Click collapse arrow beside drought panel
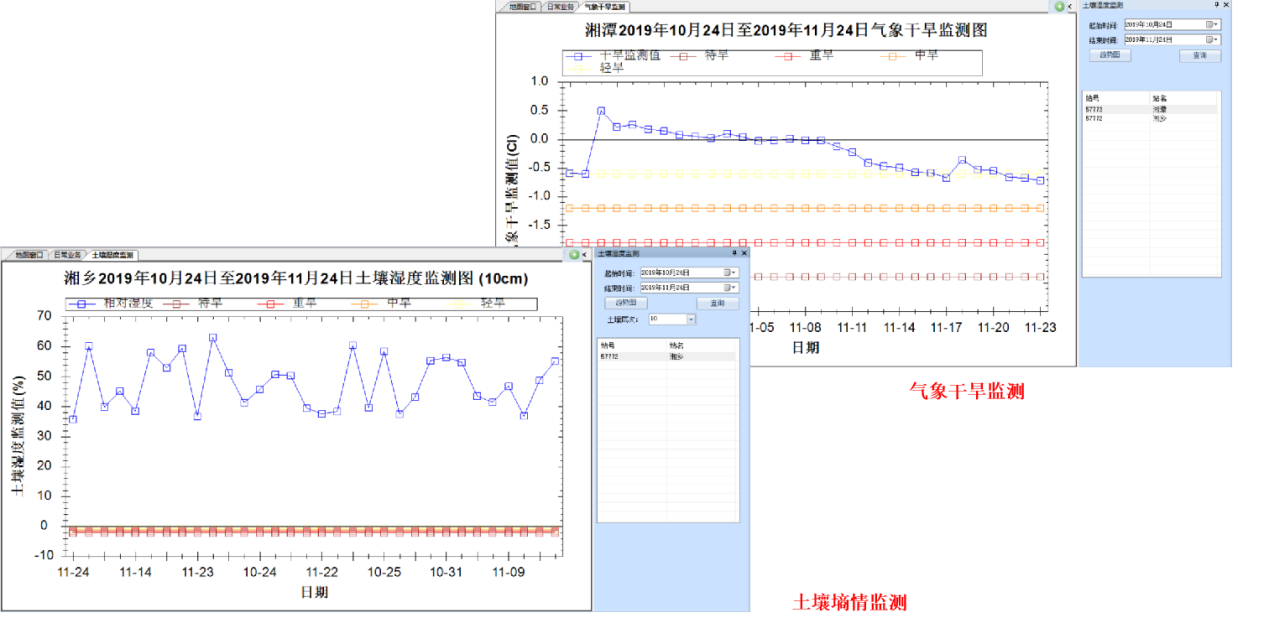The width and height of the screenshot is (1269, 623). (x=1070, y=6)
